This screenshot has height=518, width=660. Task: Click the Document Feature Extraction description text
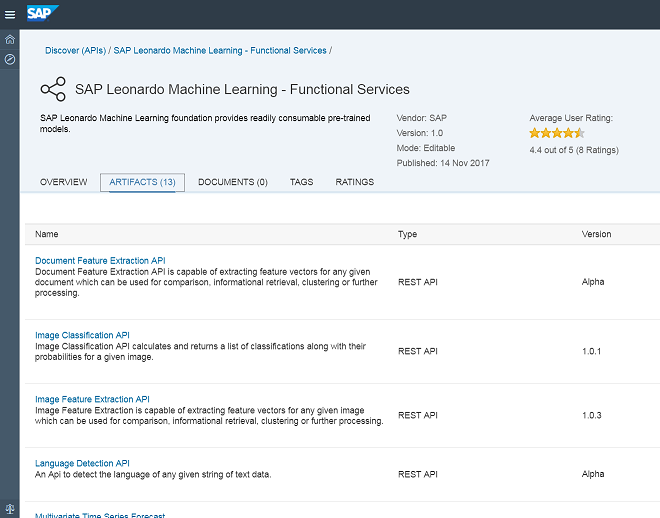[206, 282]
